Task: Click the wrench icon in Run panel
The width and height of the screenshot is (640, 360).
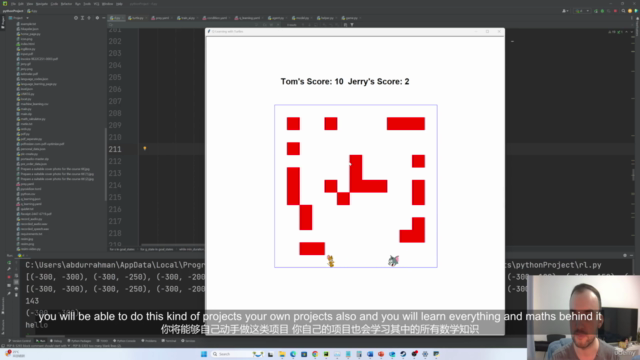Action: pyautogui.click(x=9, y=269)
